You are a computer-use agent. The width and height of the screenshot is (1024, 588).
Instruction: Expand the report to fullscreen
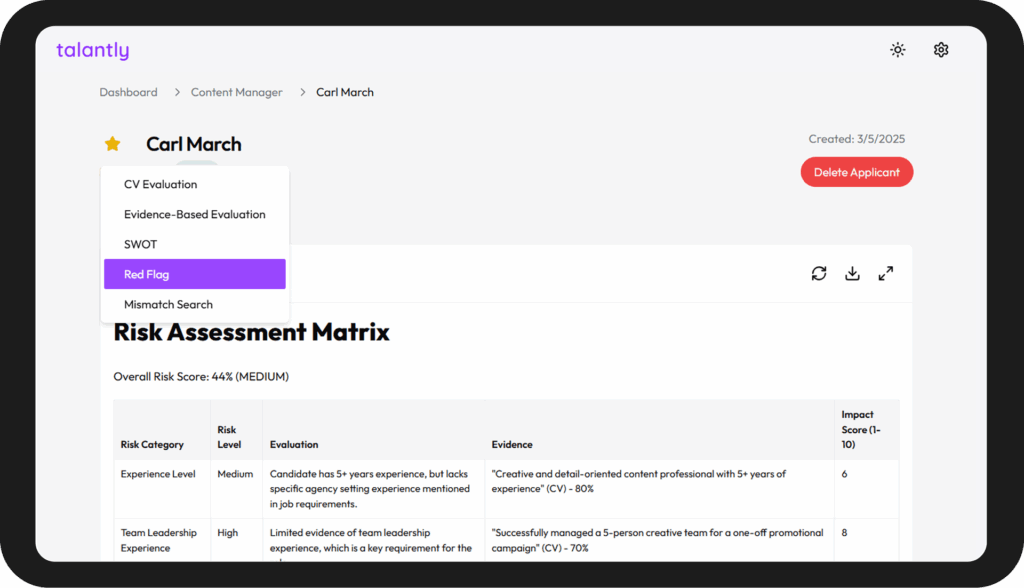[x=886, y=273]
